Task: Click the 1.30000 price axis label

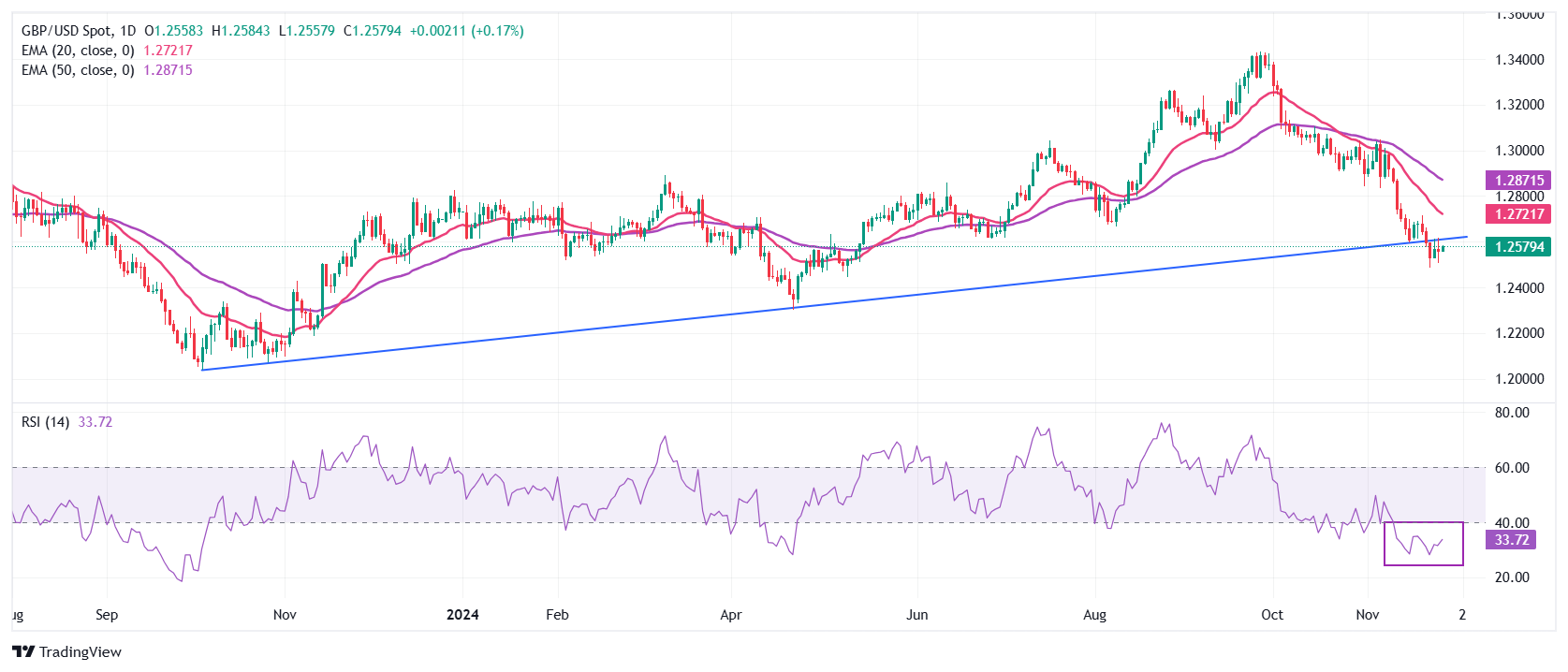Action: coord(1519,151)
